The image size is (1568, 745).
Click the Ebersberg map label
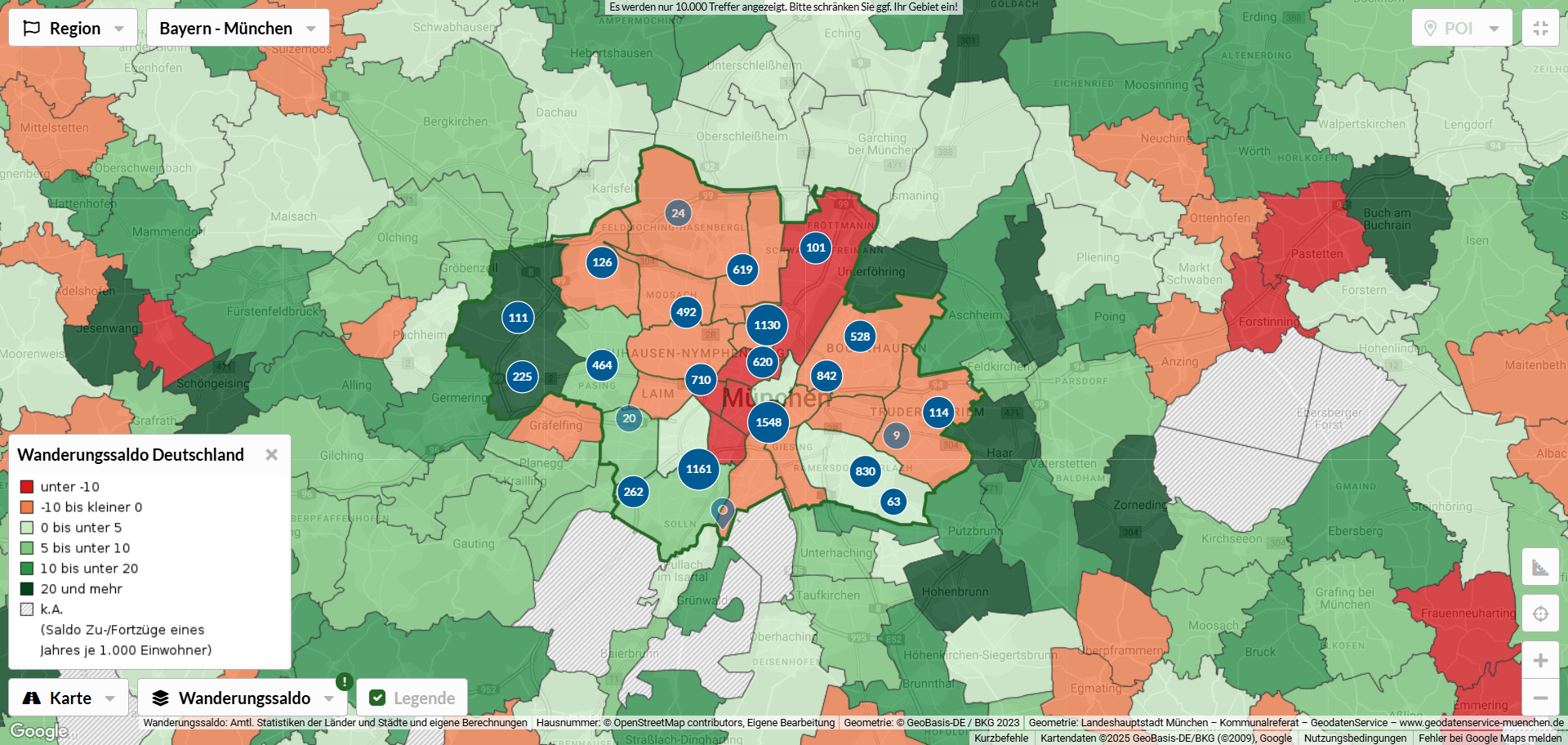click(1356, 531)
